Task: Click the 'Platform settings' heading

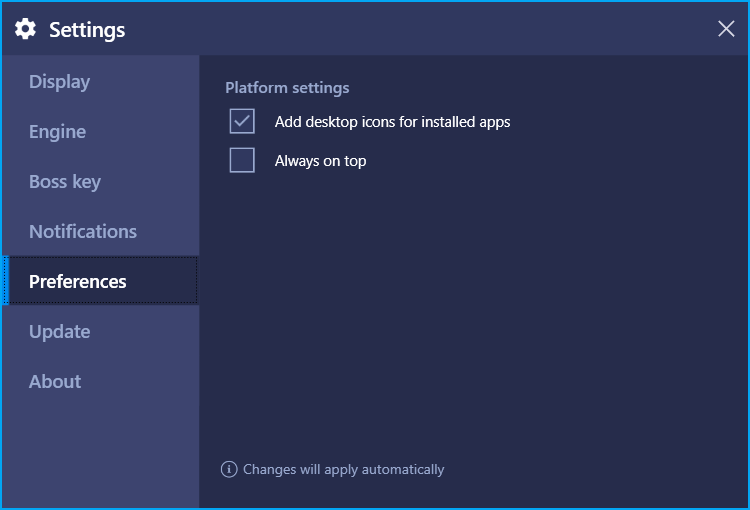Action: [287, 88]
